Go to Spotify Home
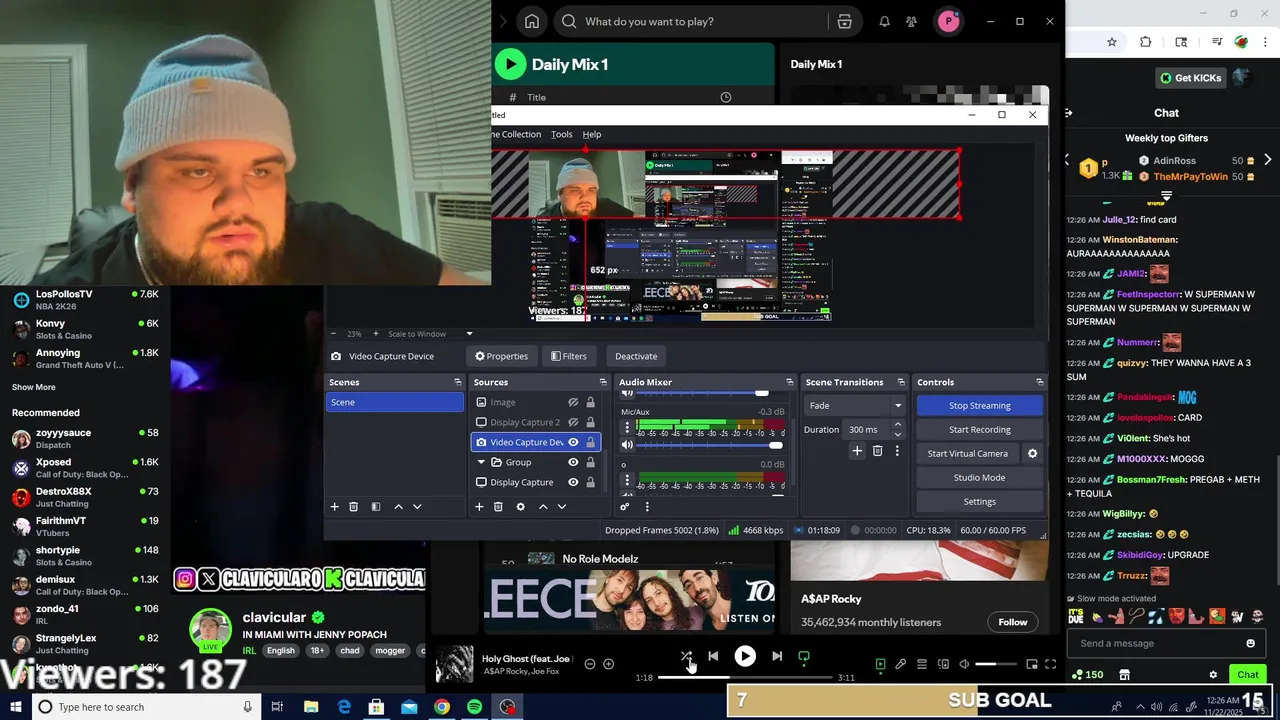1280x720 pixels. pos(532,21)
